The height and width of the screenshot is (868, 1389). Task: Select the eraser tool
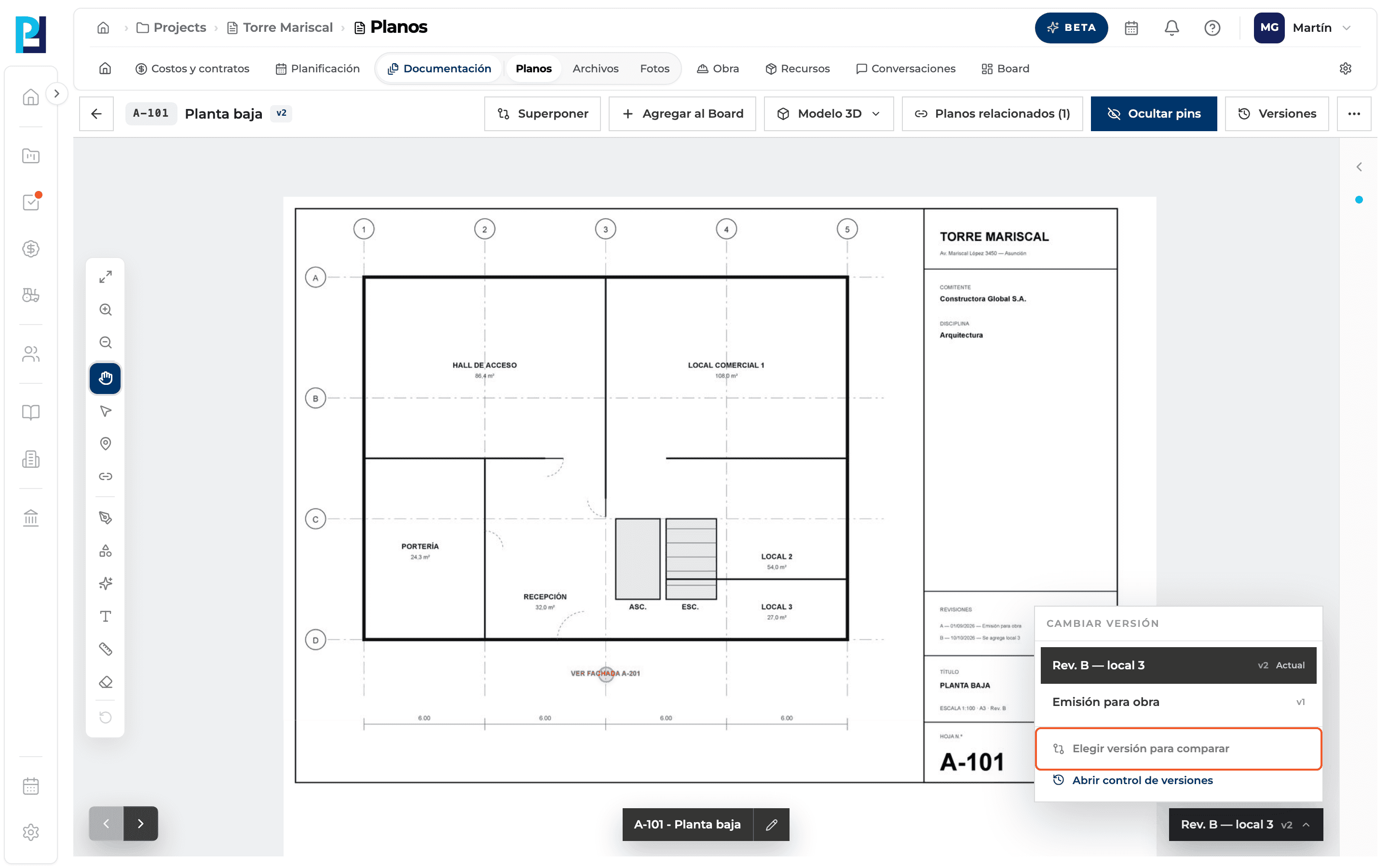(105, 682)
